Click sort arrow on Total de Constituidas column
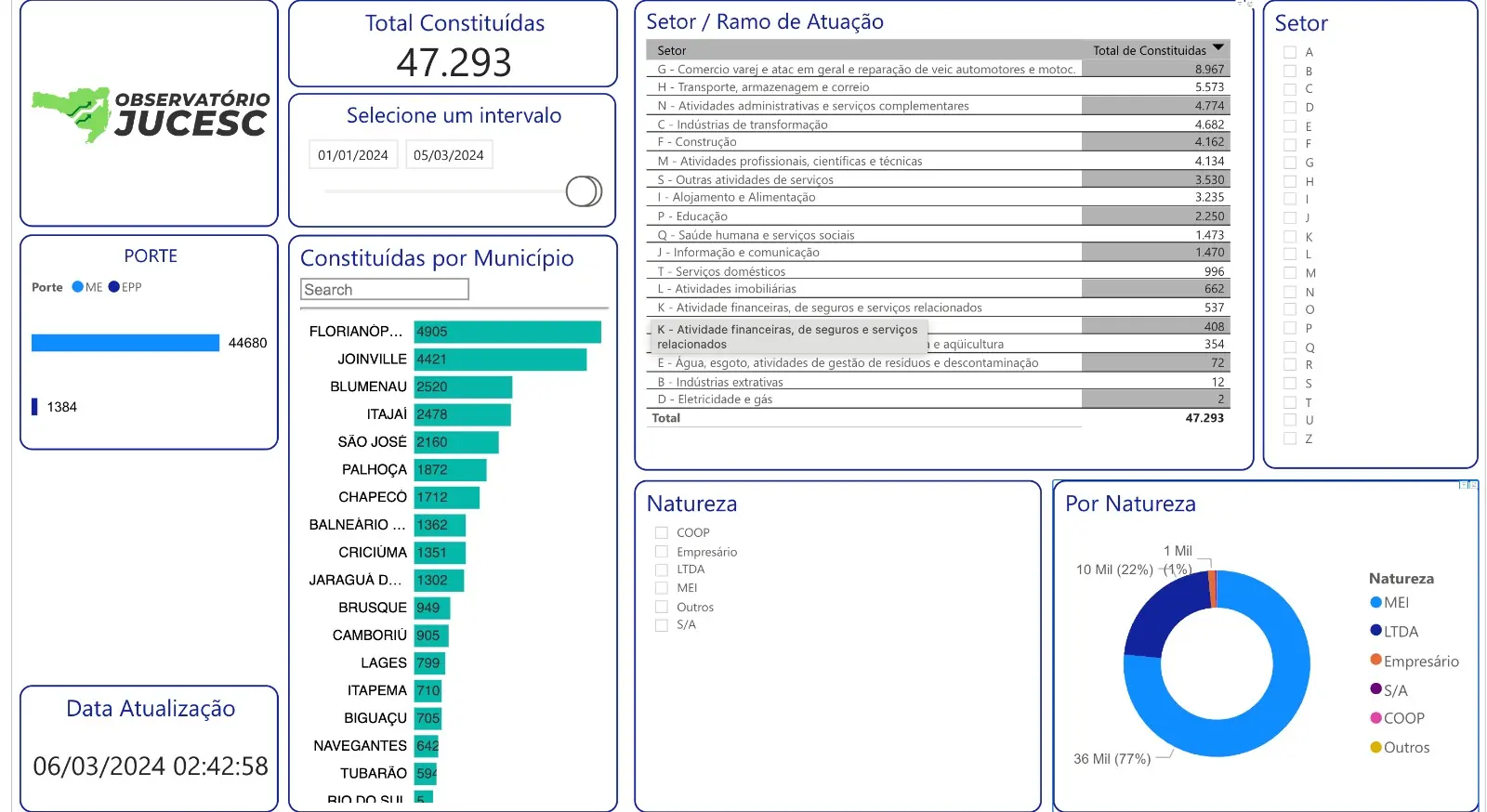The height and width of the screenshot is (812, 1487). click(1217, 47)
